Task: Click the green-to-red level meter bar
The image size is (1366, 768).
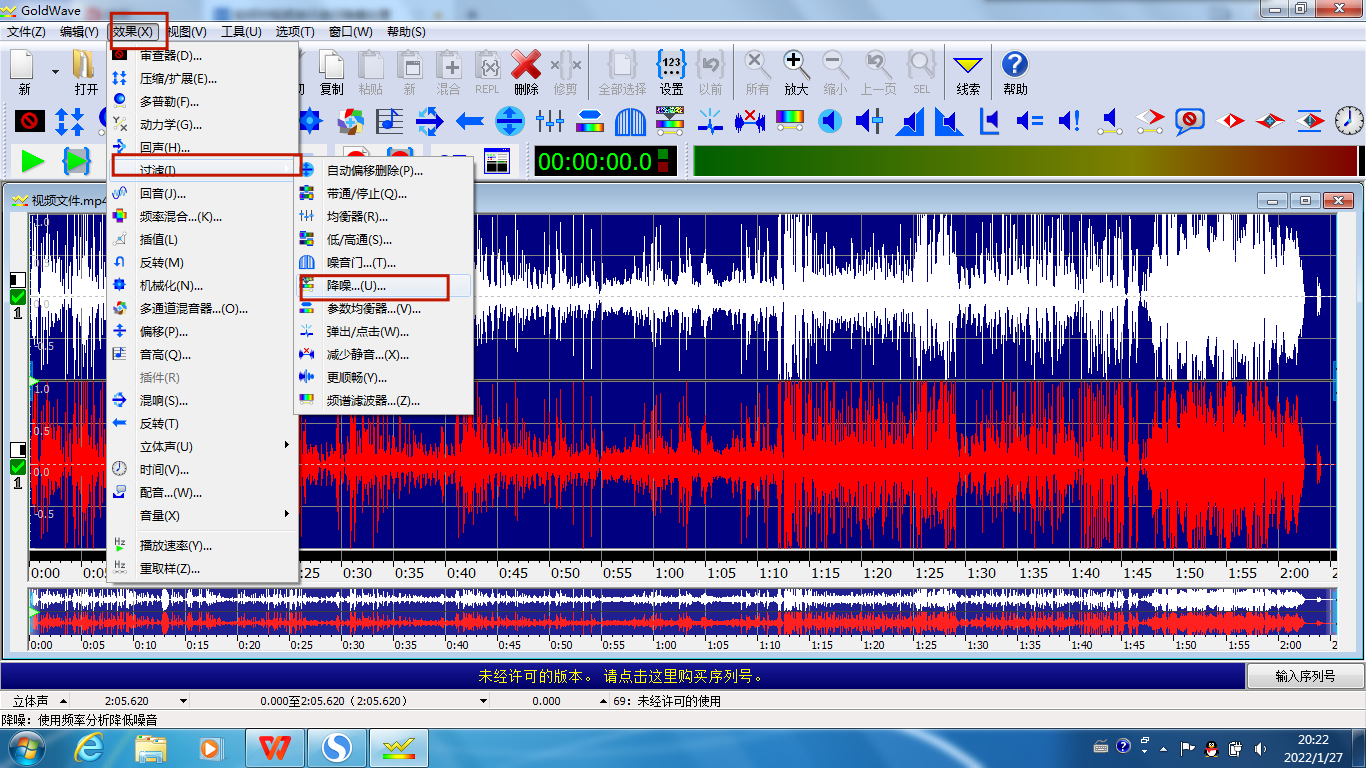Action: pyautogui.click(x=1025, y=161)
